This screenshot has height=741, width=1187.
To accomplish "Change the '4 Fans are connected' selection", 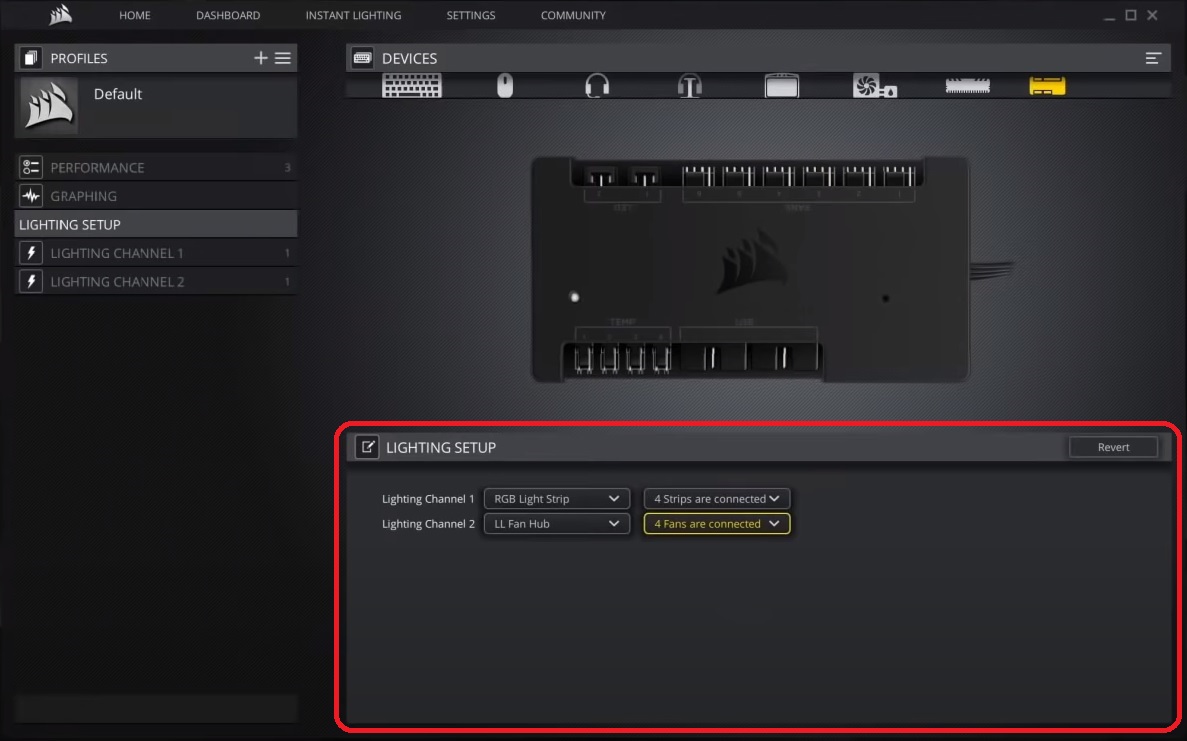I will pyautogui.click(x=717, y=523).
